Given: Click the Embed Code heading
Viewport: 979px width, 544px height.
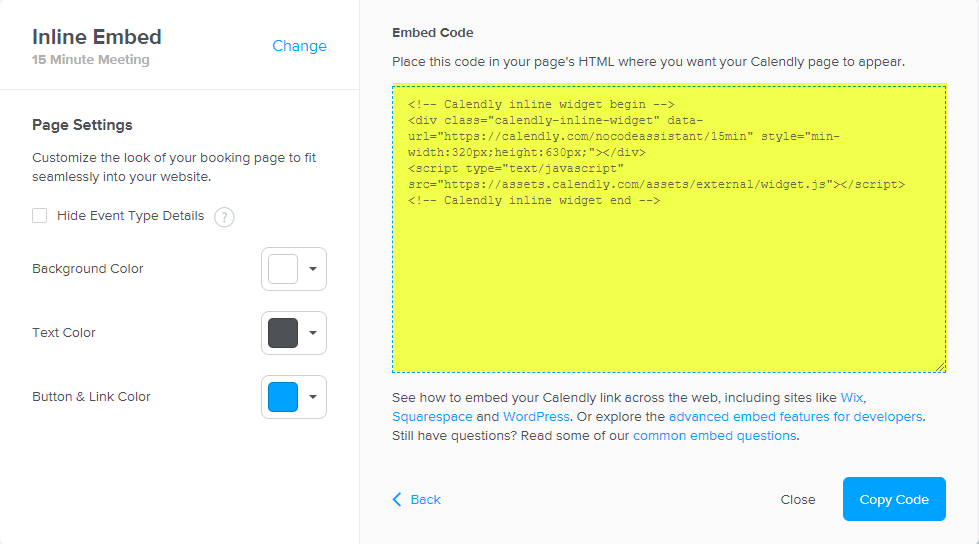Looking at the screenshot, I should pos(433,32).
